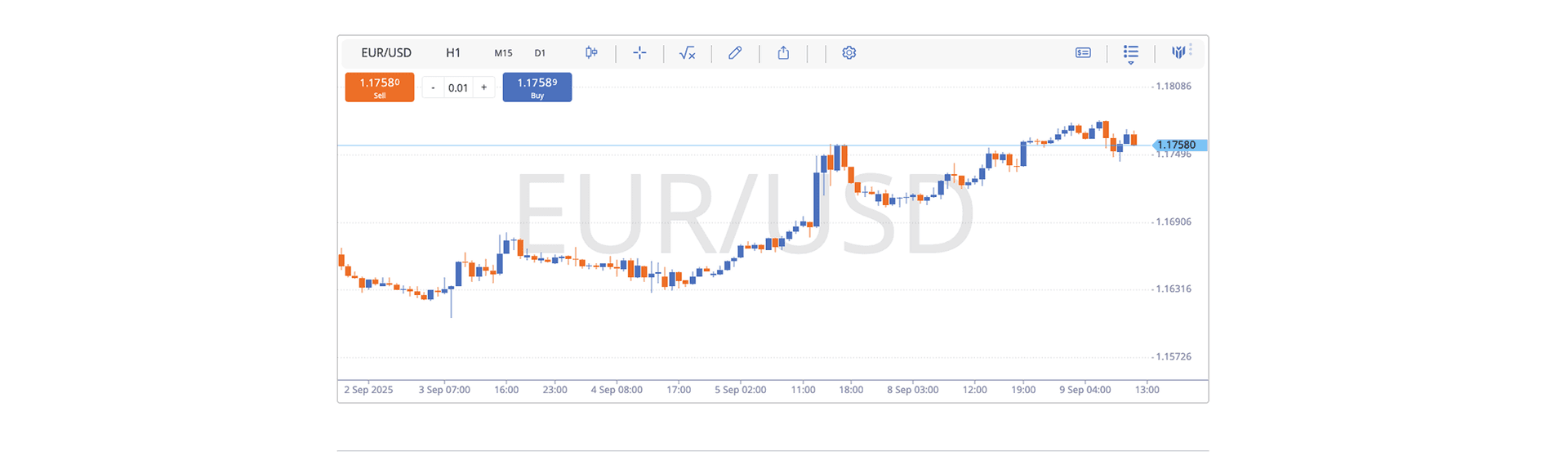This screenshot has width=1568, height=474.
Task: Select the pencil drawing tool
Action: (x=735, y=52)
